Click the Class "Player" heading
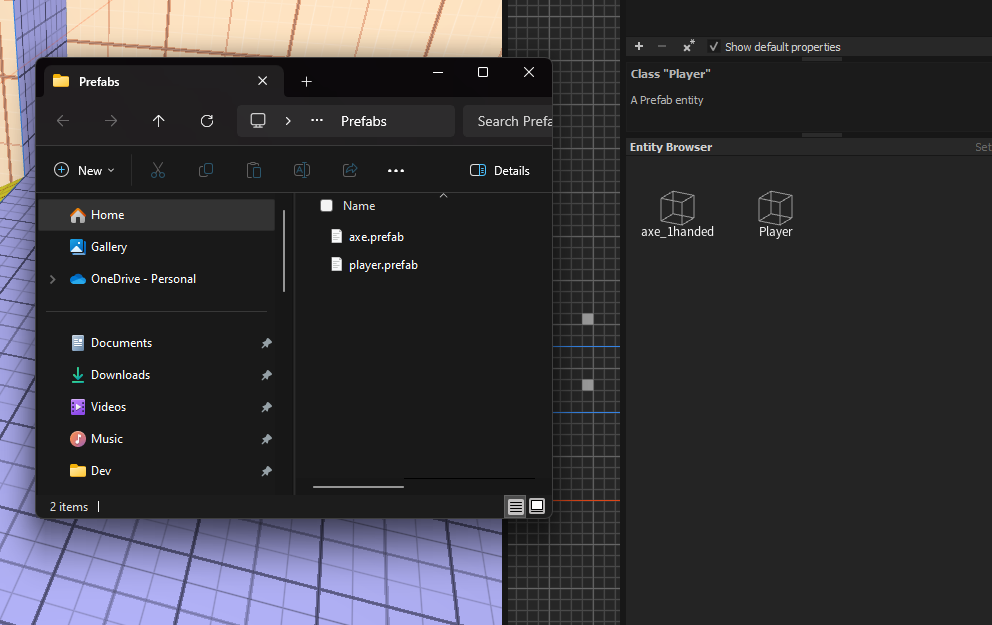 coord(671,74)
